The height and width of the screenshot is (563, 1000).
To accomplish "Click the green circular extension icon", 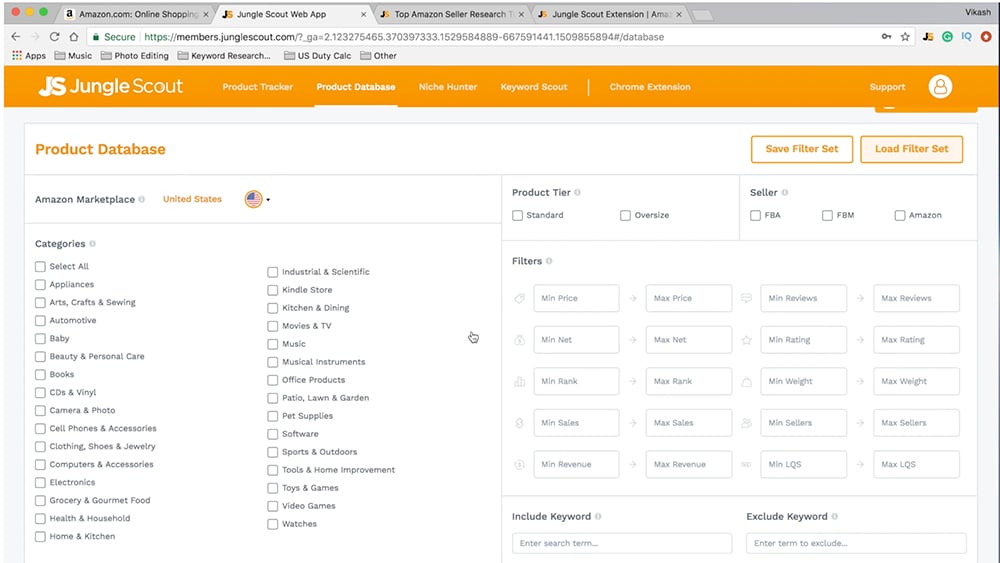I will (947, 37).
